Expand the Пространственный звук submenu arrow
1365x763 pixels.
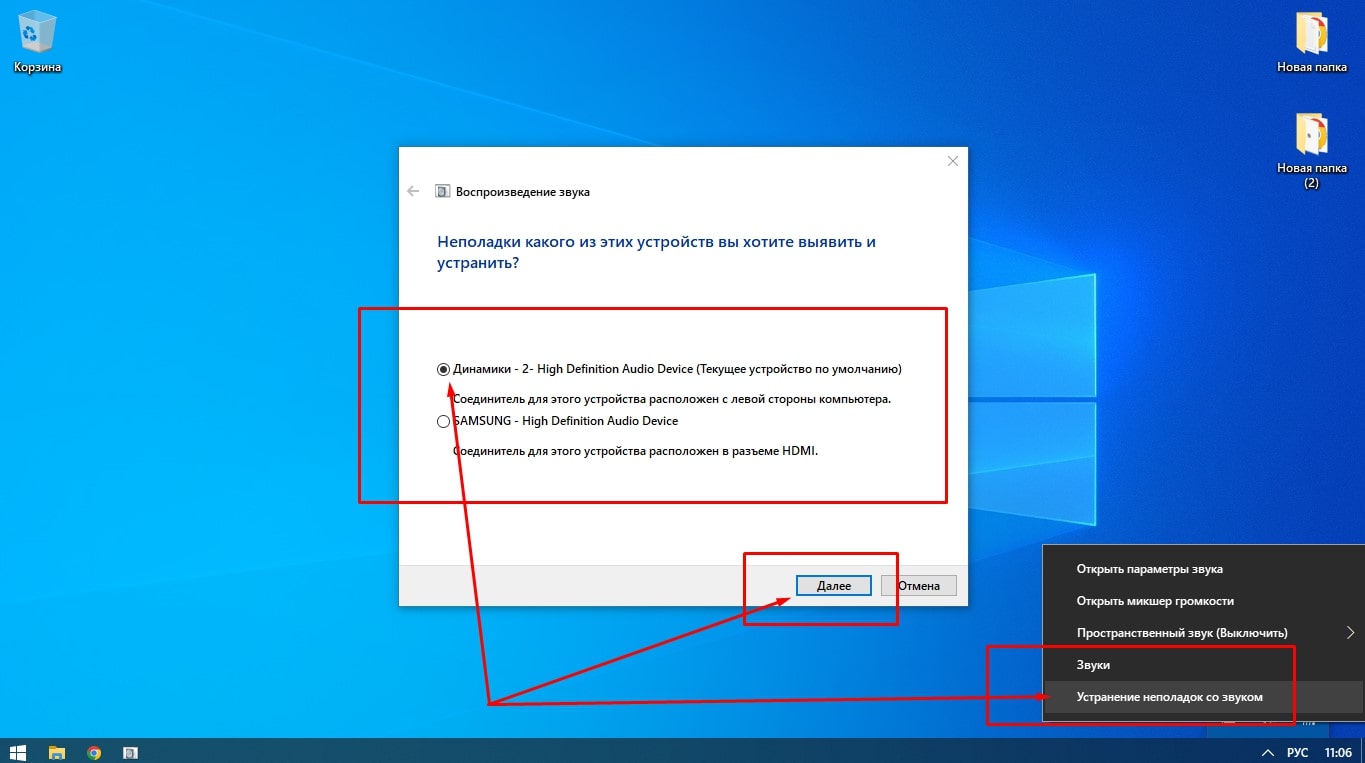1350,633
